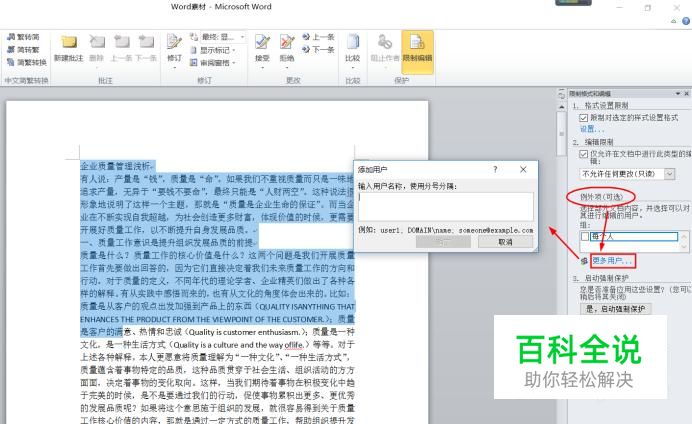692x424 pixels.
Task: Click the 阻止作者 block authors button
Action: [384, 49]
